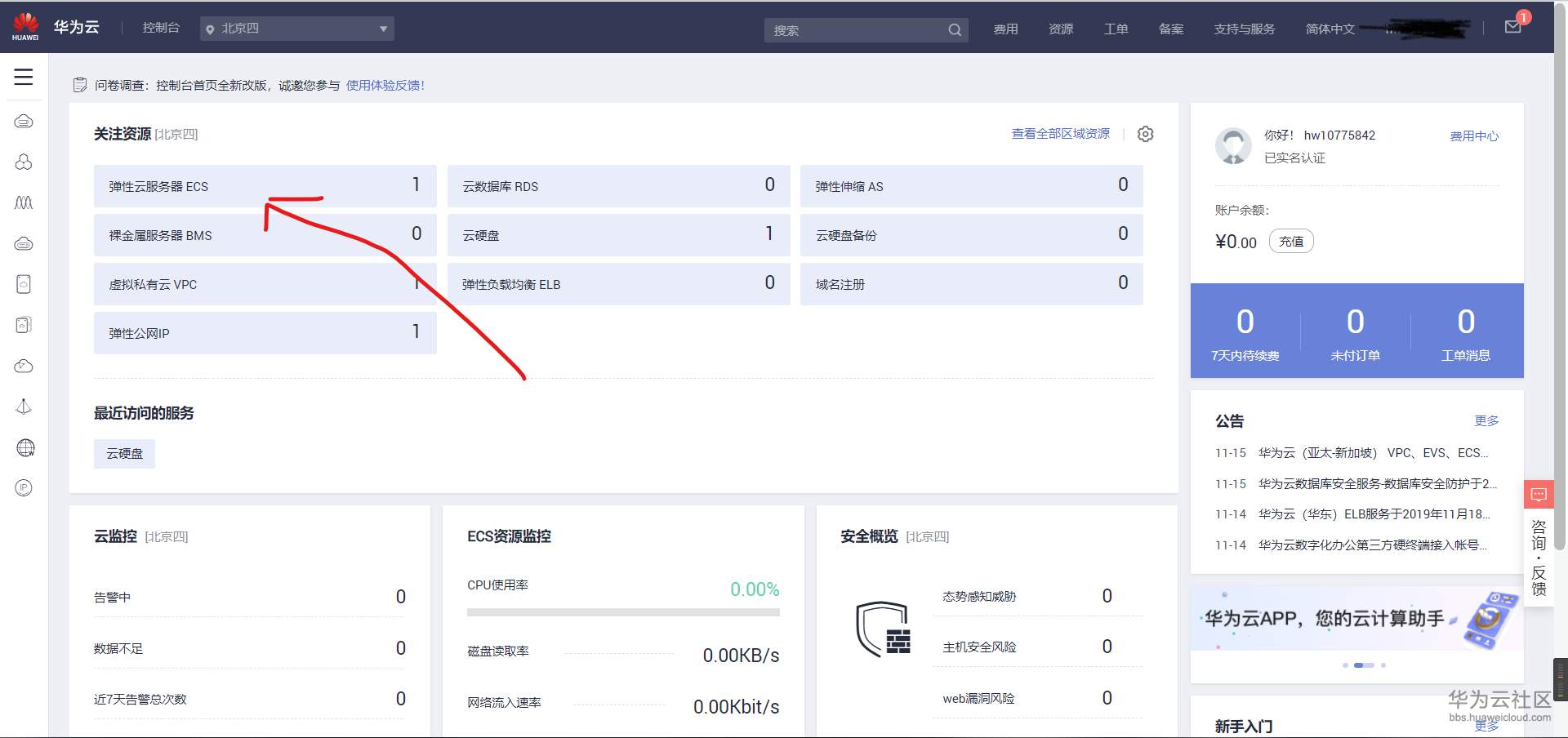Open the hamburger service list menu

click(x=24, y=77)
